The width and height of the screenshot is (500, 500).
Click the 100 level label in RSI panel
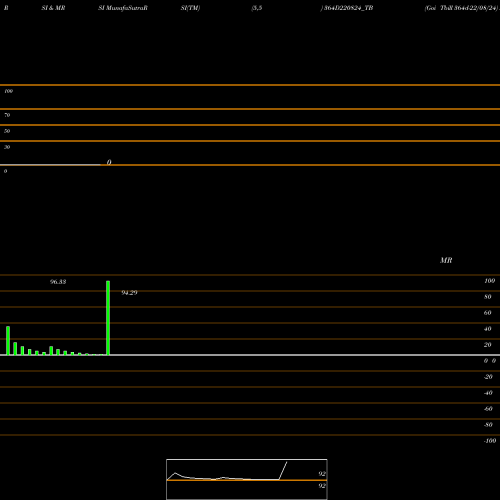point(8,91)
